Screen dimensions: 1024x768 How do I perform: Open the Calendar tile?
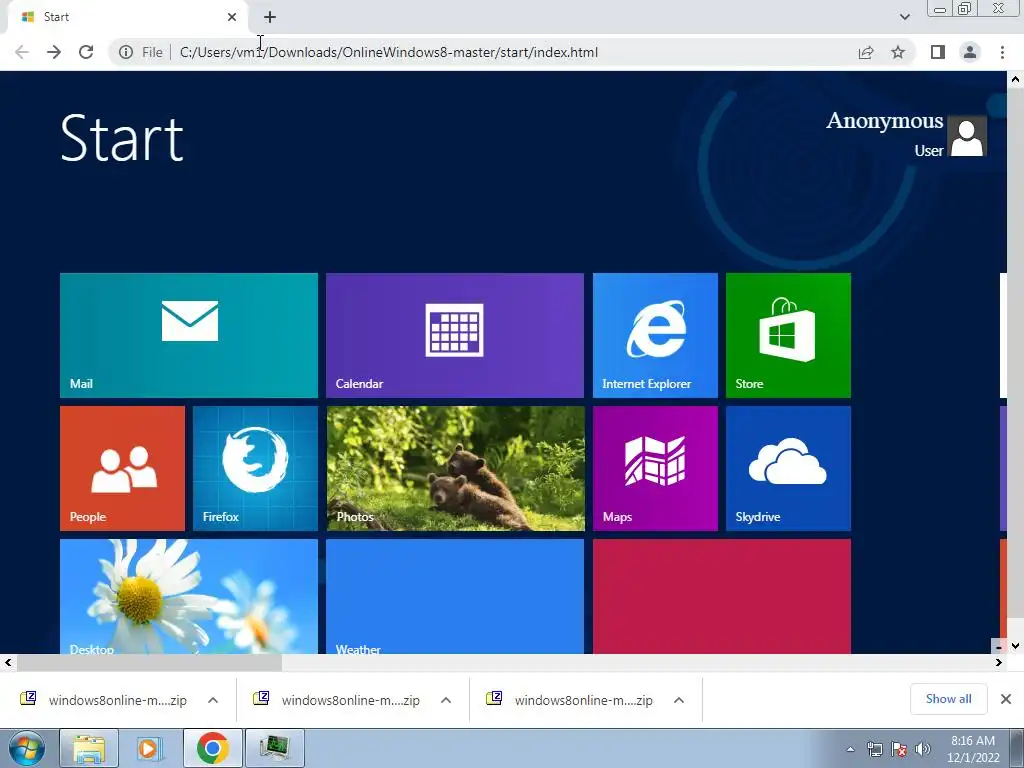click(455, 335)
